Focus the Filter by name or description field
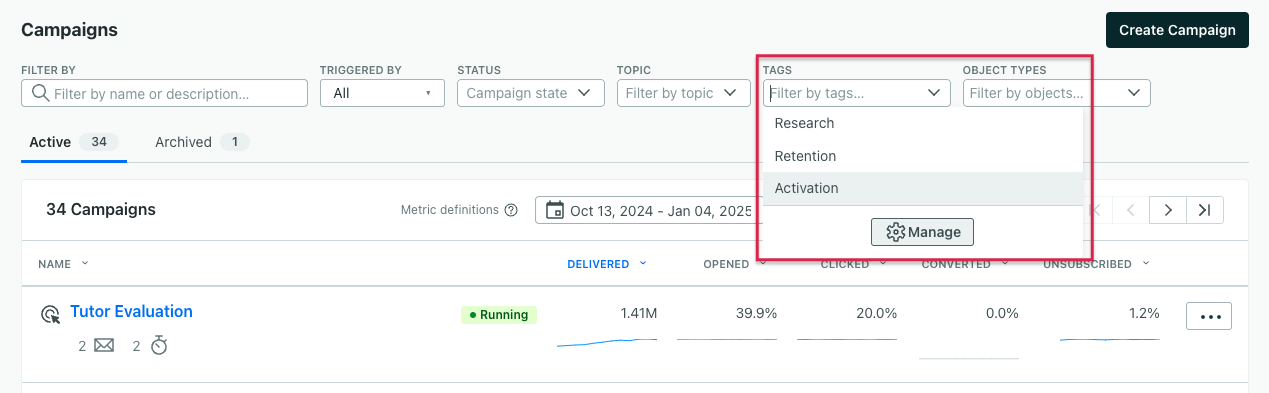1269x393 pixels. pyautogui.click(x=164, y=93)
